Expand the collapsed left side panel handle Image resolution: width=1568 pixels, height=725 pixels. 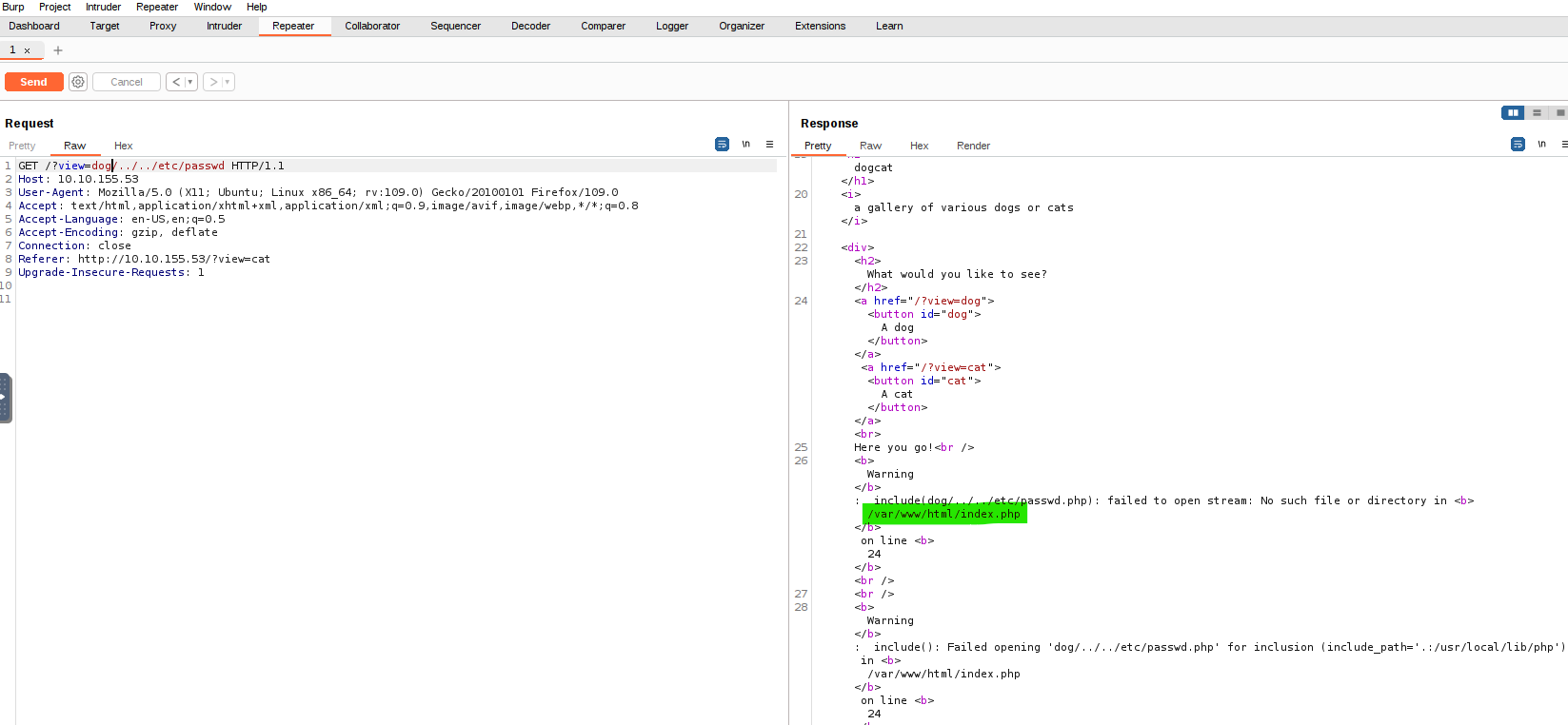tap(5, 398)
